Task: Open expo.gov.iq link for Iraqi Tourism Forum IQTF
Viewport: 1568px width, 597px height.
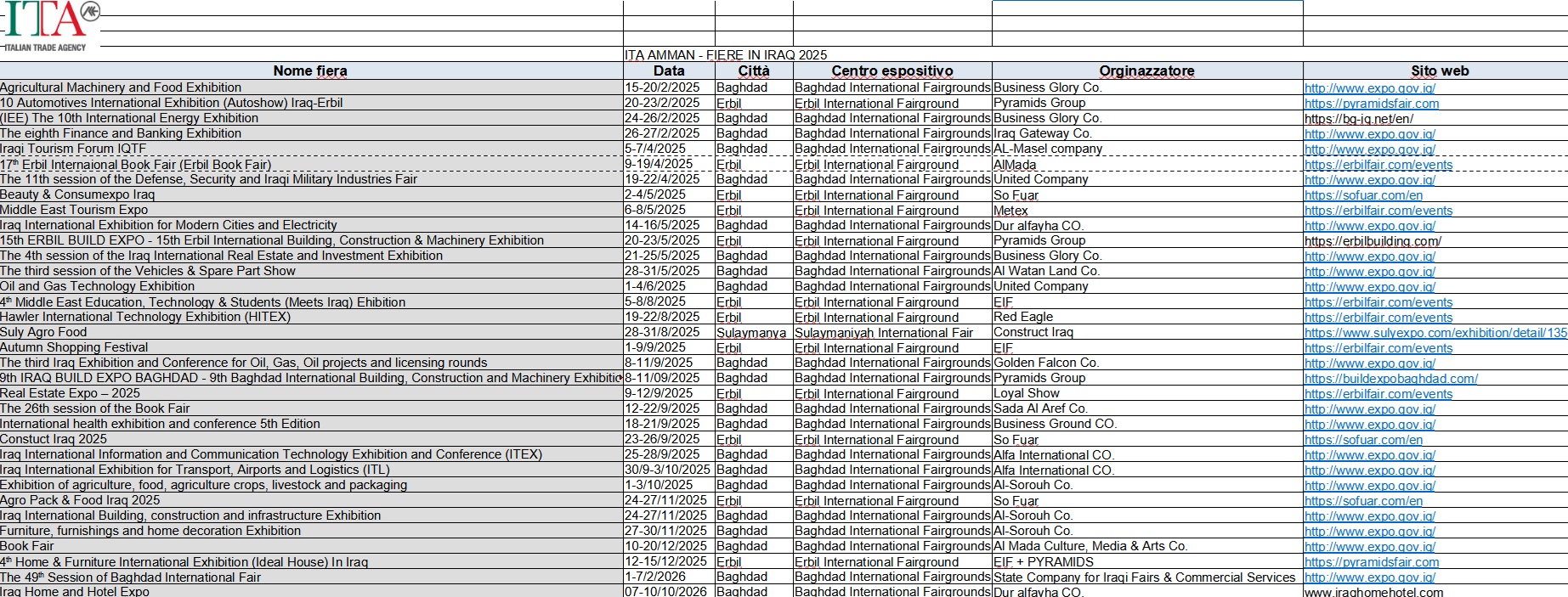Action: (1370, 149)
